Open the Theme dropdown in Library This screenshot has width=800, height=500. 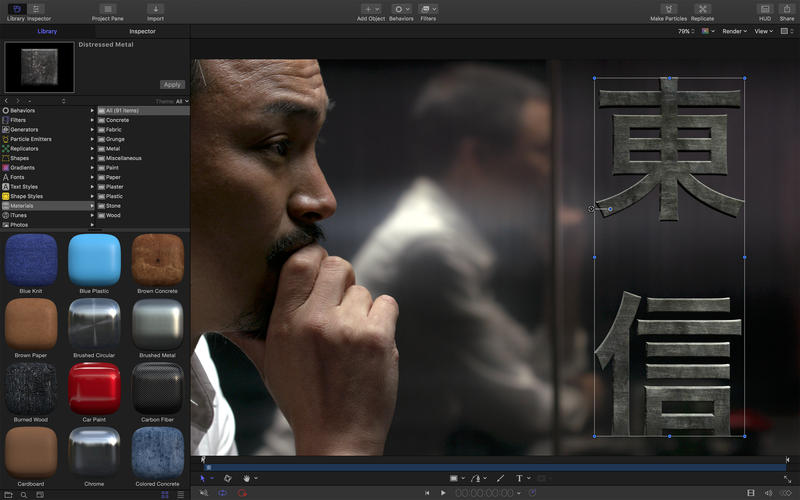pos(180,101)
